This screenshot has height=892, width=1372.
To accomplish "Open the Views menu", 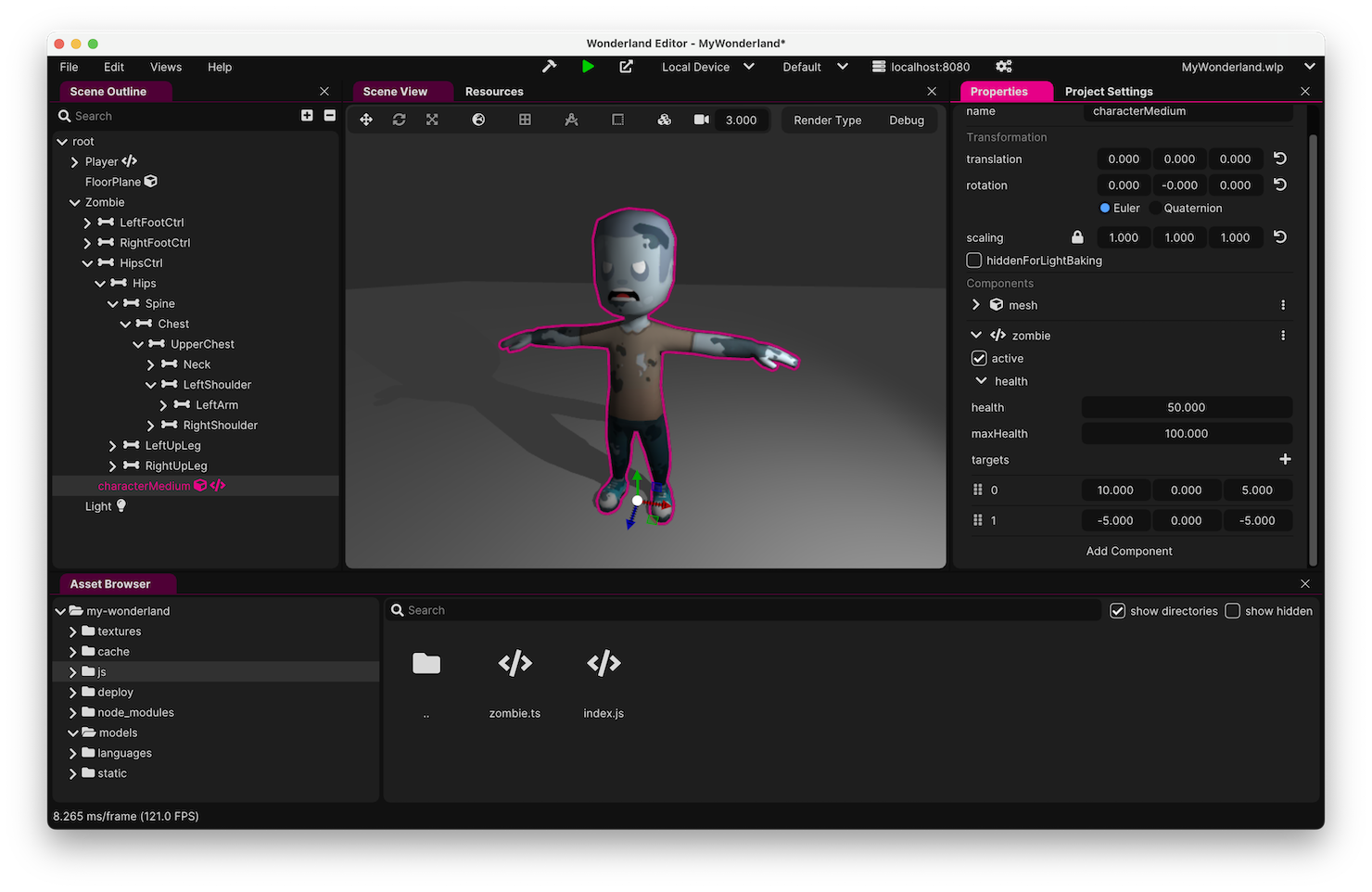I will (166, 67).
